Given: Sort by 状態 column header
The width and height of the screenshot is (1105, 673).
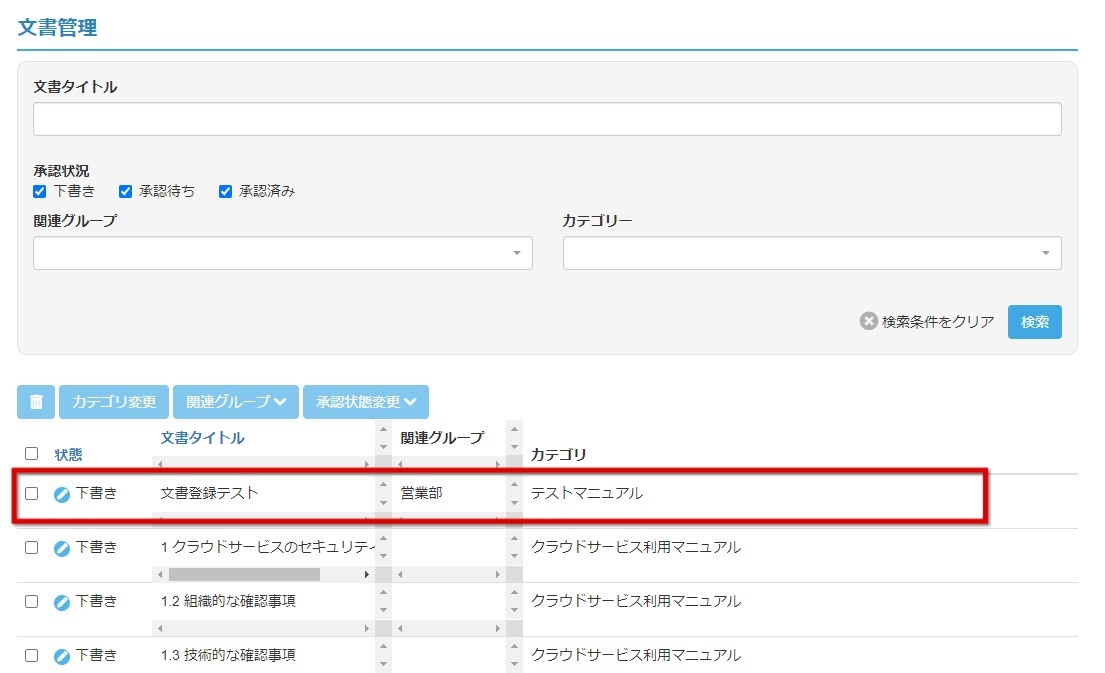Looking at the screenshot, I should tap(68, 455).
